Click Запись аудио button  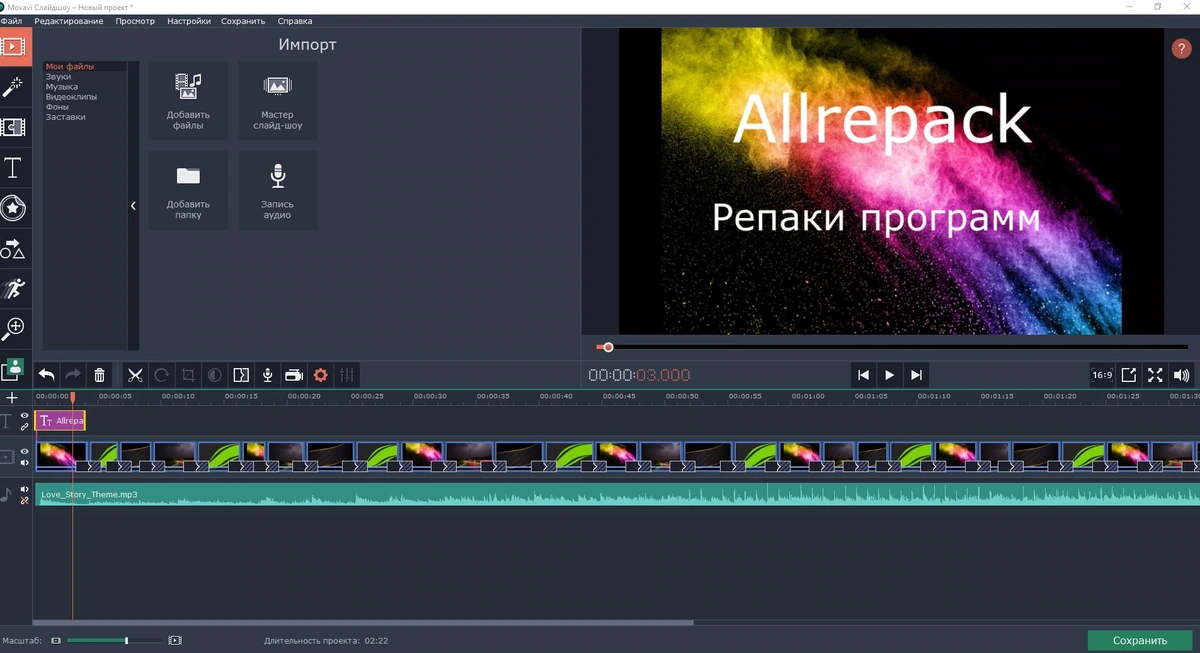(277, 190)
